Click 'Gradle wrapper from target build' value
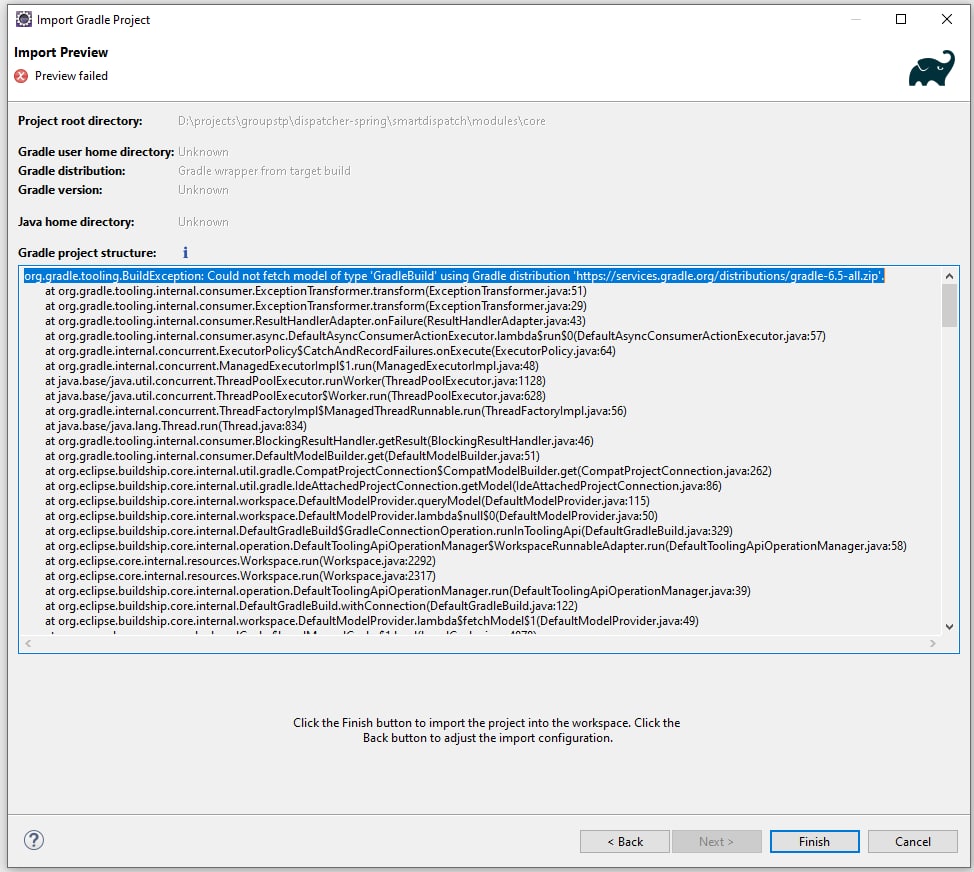Screen dimensions: 974x872 pyautogui.click(x=264, y=171)
